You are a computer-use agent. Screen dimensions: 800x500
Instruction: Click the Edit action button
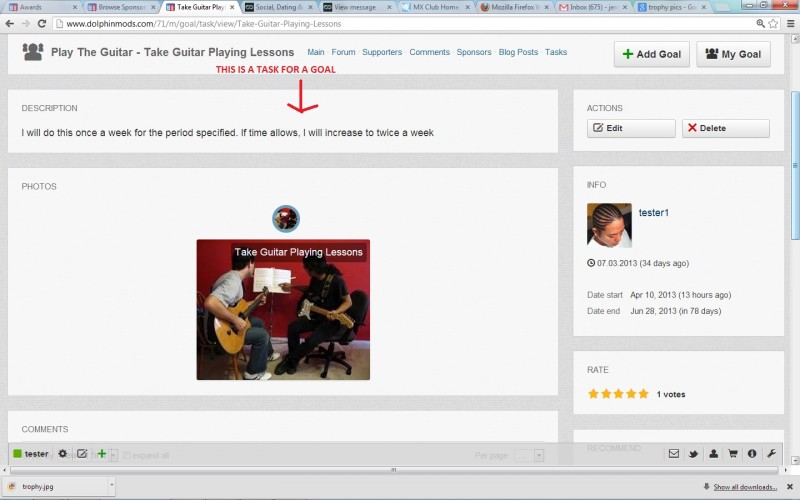pyautogui.click(x=631, y=128)
